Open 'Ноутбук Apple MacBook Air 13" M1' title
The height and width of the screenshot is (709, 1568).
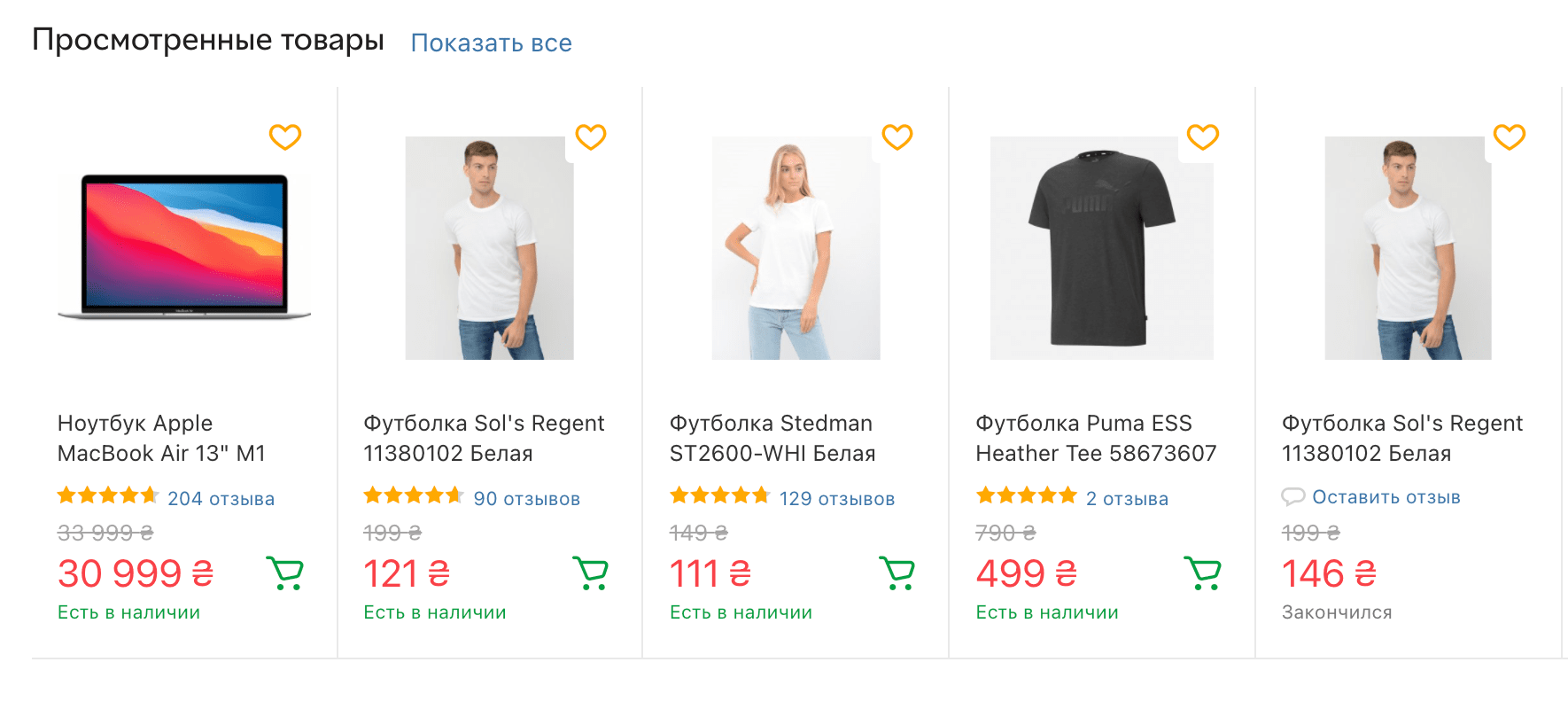click(x=162, y=439)
